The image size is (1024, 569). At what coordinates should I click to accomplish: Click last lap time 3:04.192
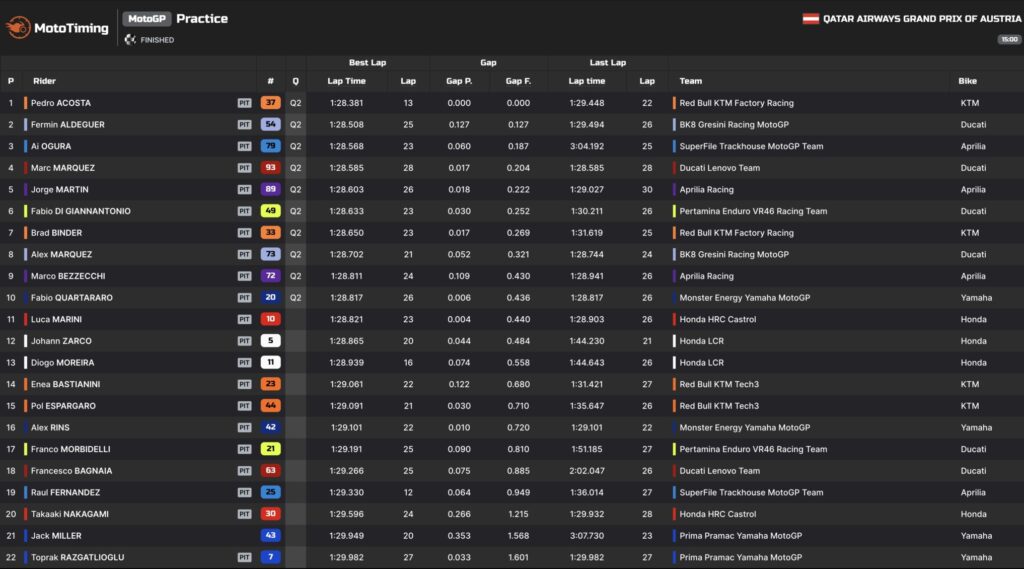(586, 146)
